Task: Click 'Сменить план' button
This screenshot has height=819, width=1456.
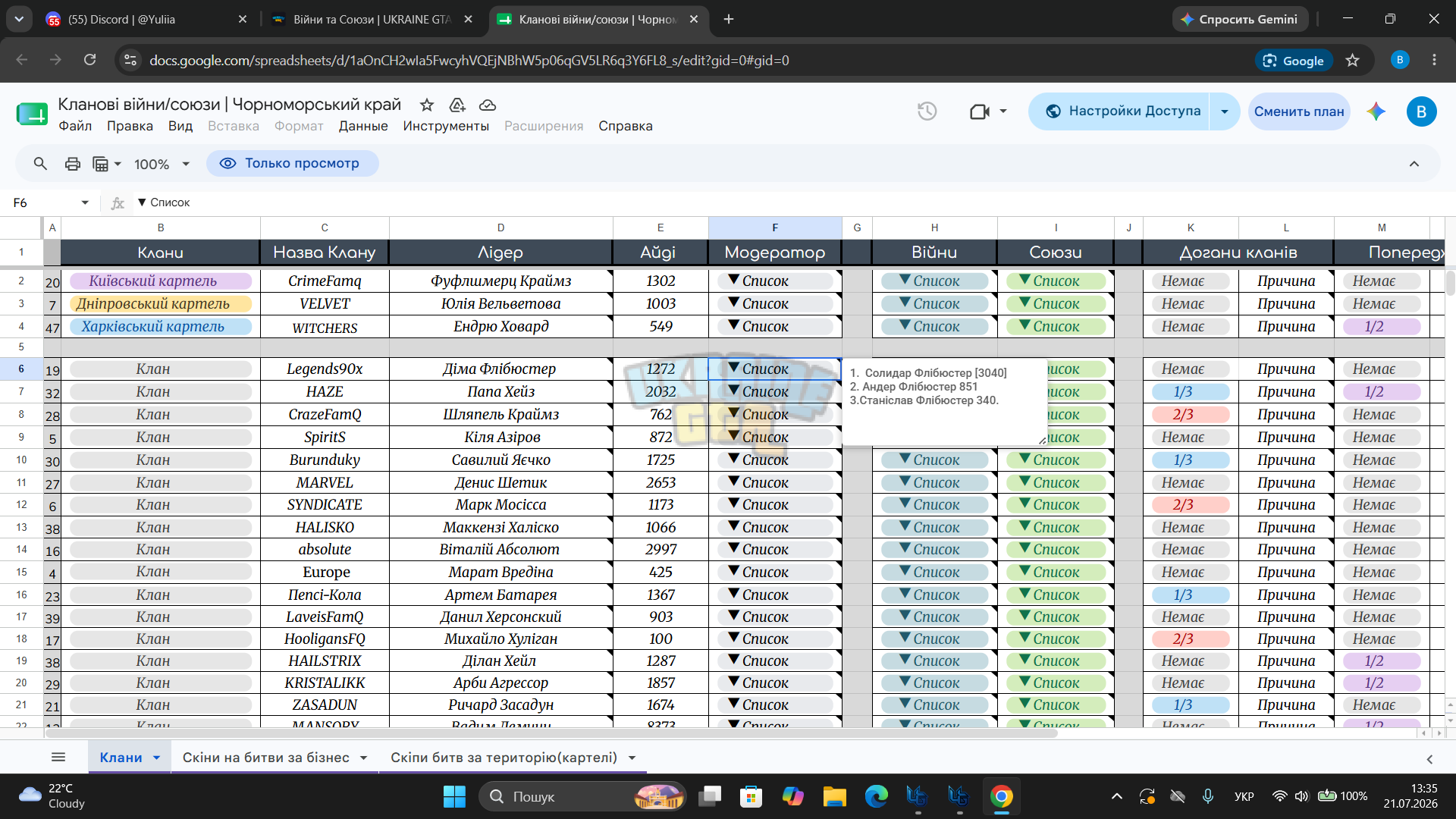Action: [x=1298, y=111]
